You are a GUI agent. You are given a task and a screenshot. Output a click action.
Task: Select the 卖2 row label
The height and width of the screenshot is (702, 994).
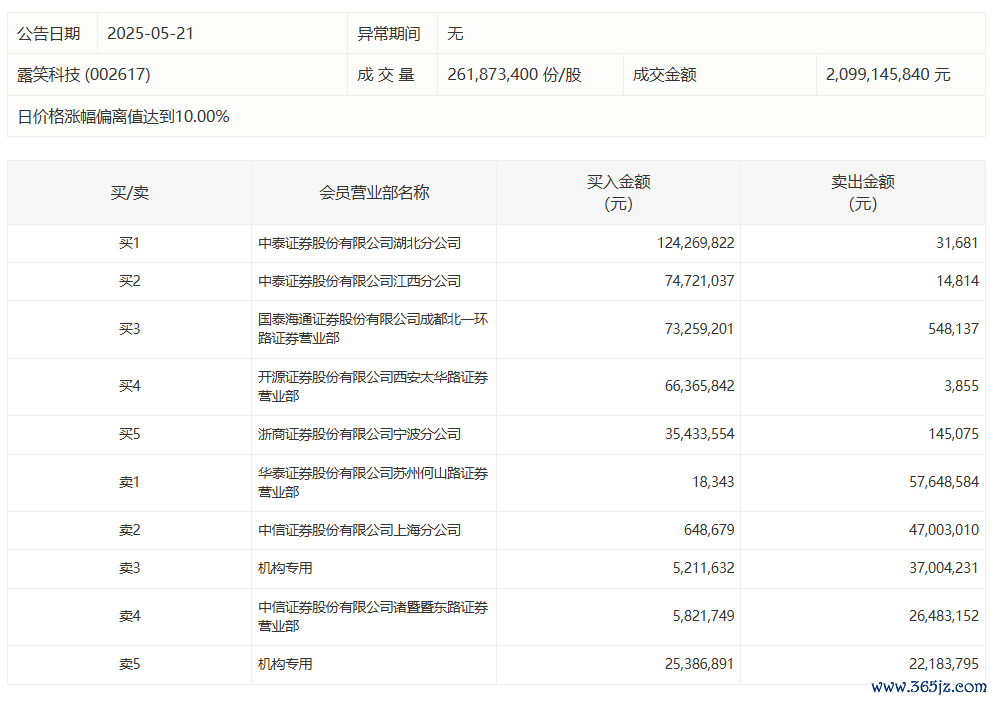pyautogui.click(x=129, y=530)
